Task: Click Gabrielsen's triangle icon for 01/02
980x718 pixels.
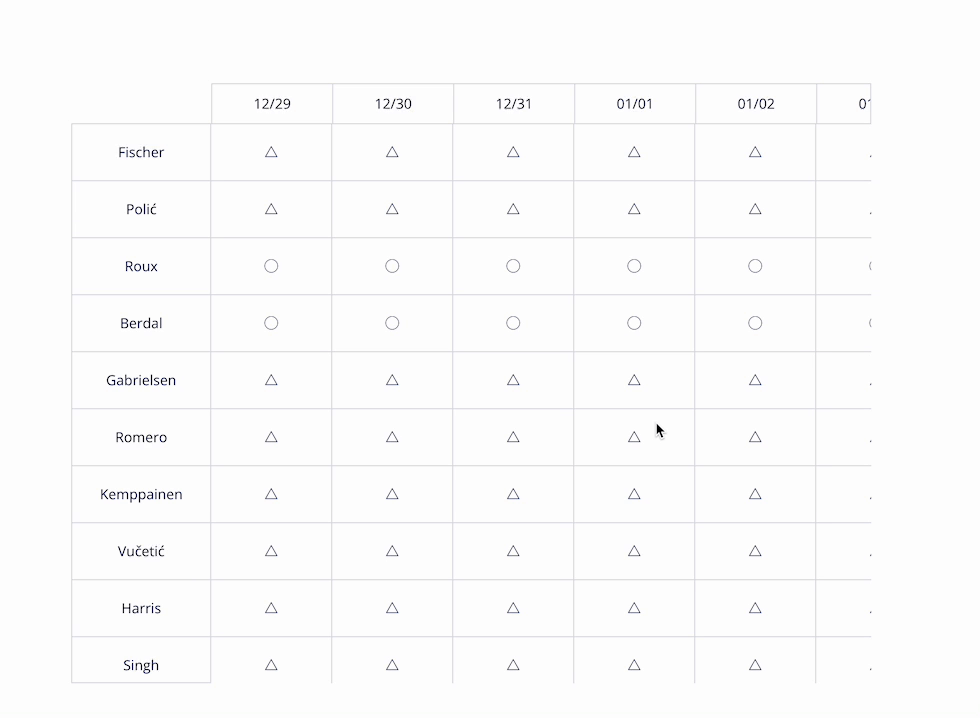Action: [755, 380]
